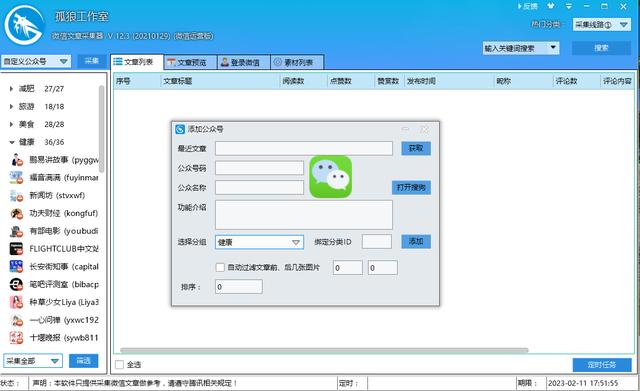
Task: Click the 添加 button in the dialog
Action: pyautogui.click(x=416, y=242)
